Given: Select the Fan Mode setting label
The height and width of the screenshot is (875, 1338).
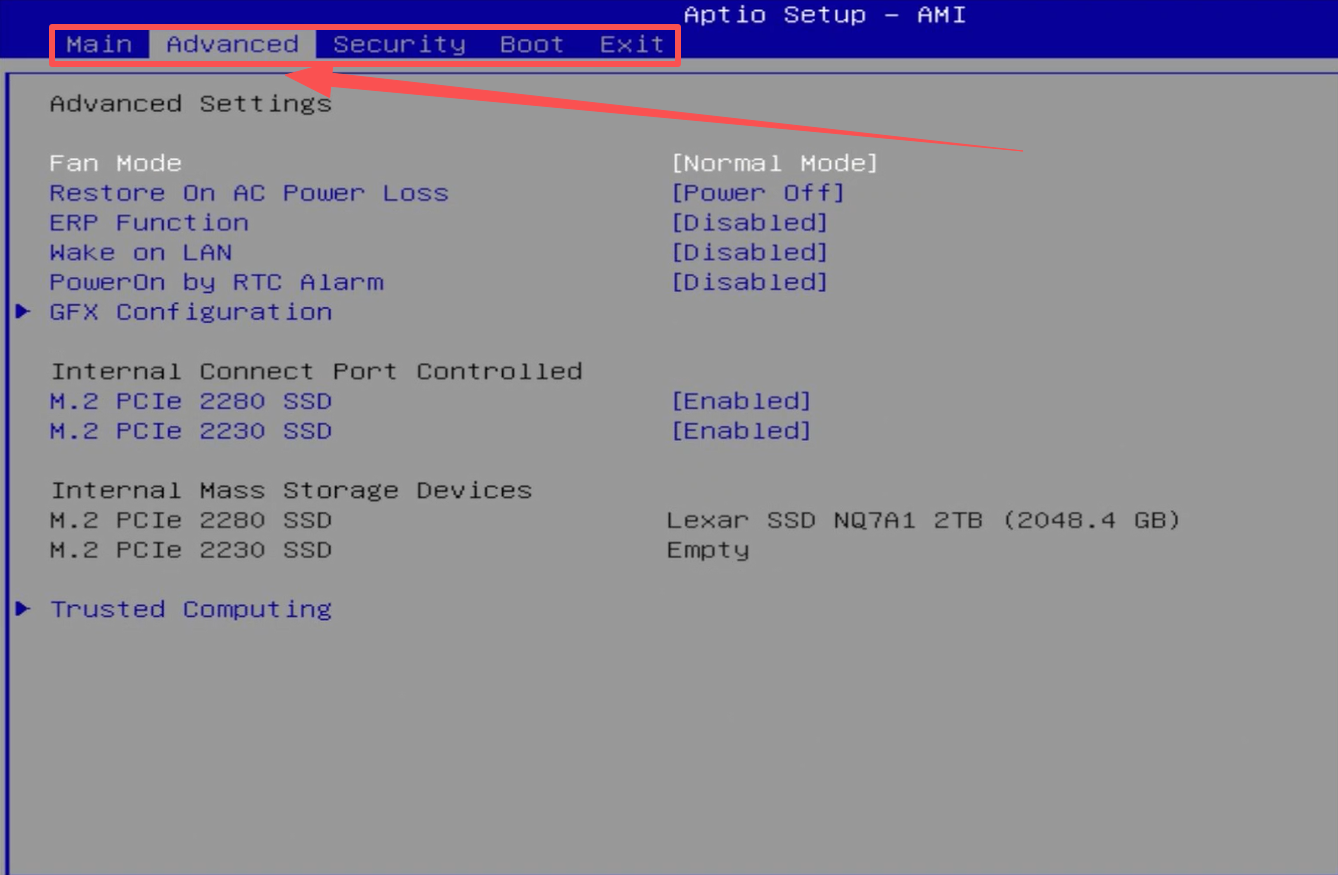Looking at the screenshot, I should click(x=116, y=163).
